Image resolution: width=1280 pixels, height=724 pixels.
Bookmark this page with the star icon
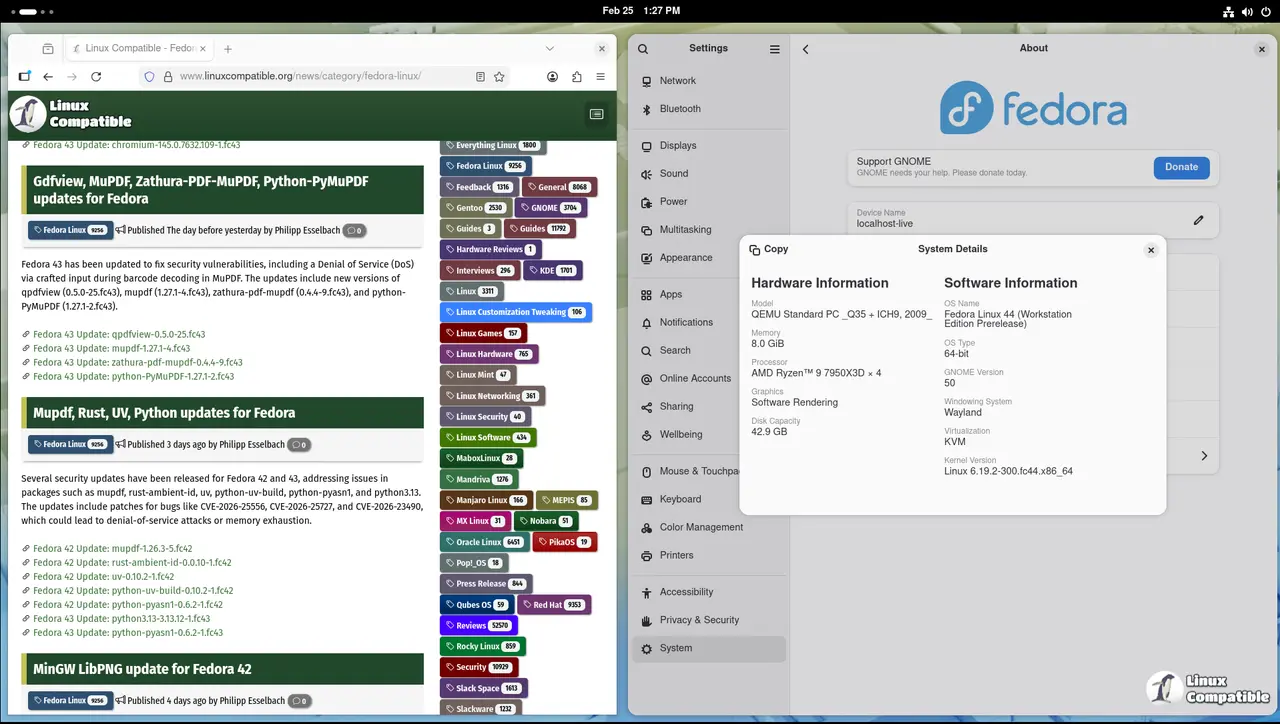tap(499, 77)
